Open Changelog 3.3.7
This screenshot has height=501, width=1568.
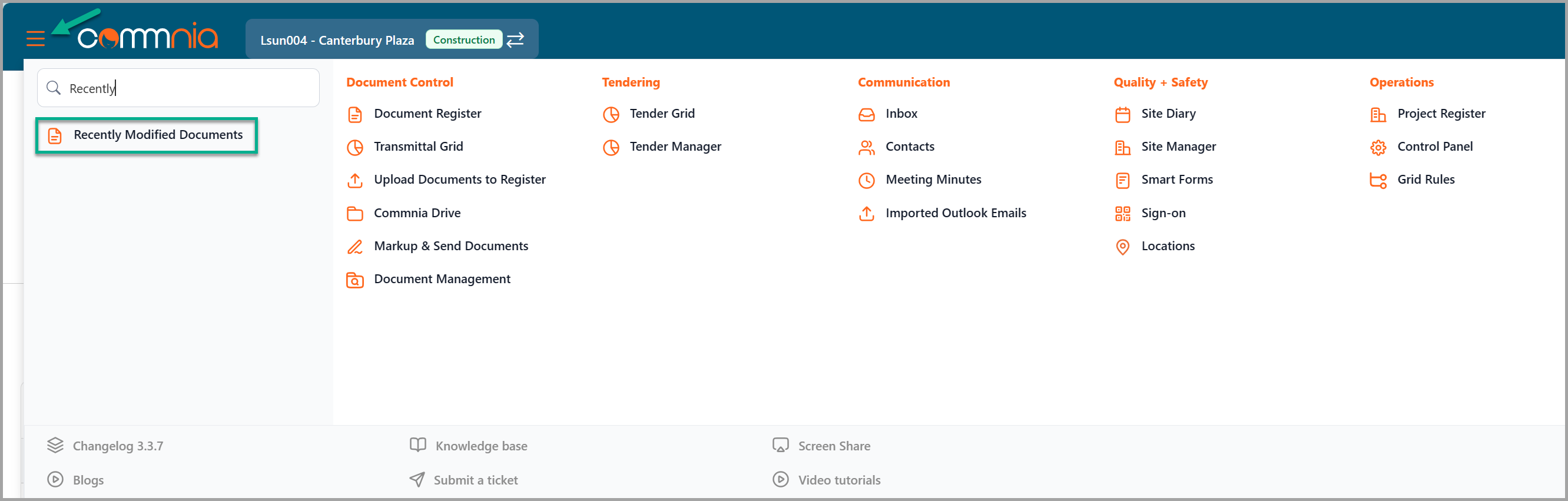tap(118, 446)
